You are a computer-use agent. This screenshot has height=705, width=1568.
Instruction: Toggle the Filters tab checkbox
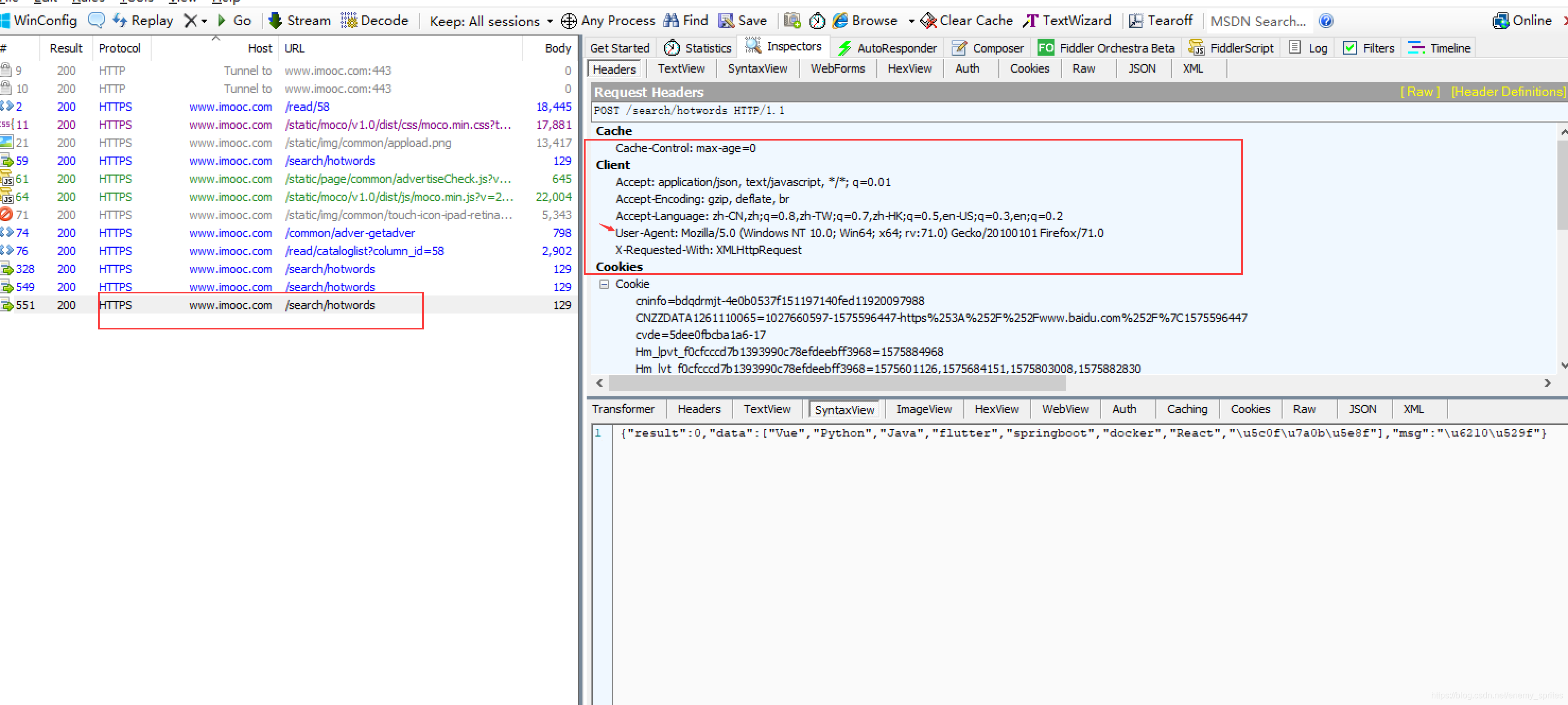1349,48
